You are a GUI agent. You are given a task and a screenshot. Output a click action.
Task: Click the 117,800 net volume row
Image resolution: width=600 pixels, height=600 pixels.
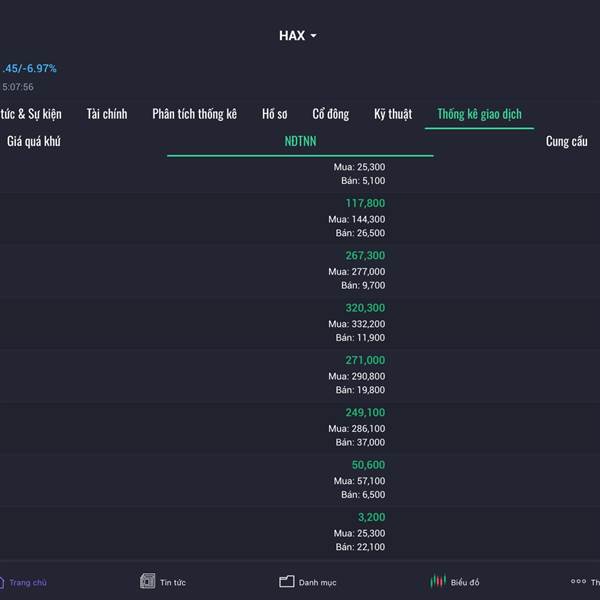tap(300, 218)
